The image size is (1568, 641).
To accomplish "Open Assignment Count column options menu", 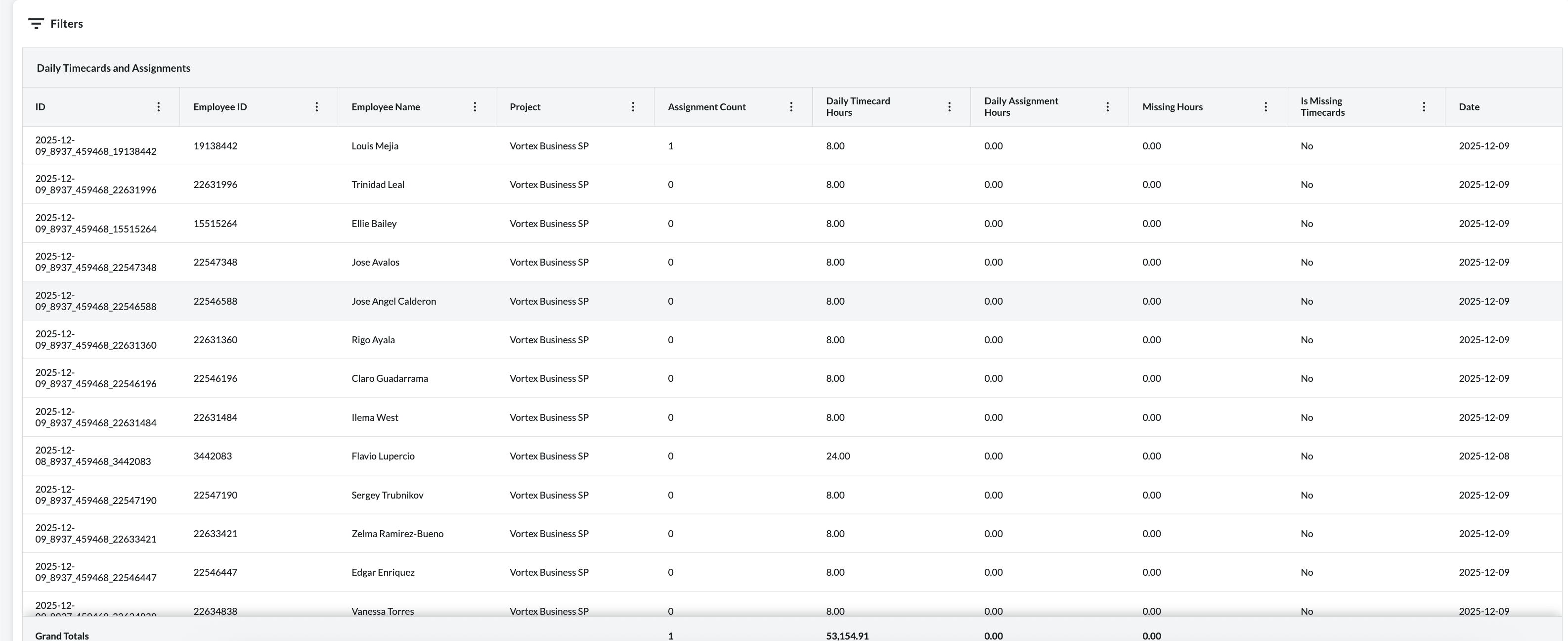I will (x=791, y=107).
